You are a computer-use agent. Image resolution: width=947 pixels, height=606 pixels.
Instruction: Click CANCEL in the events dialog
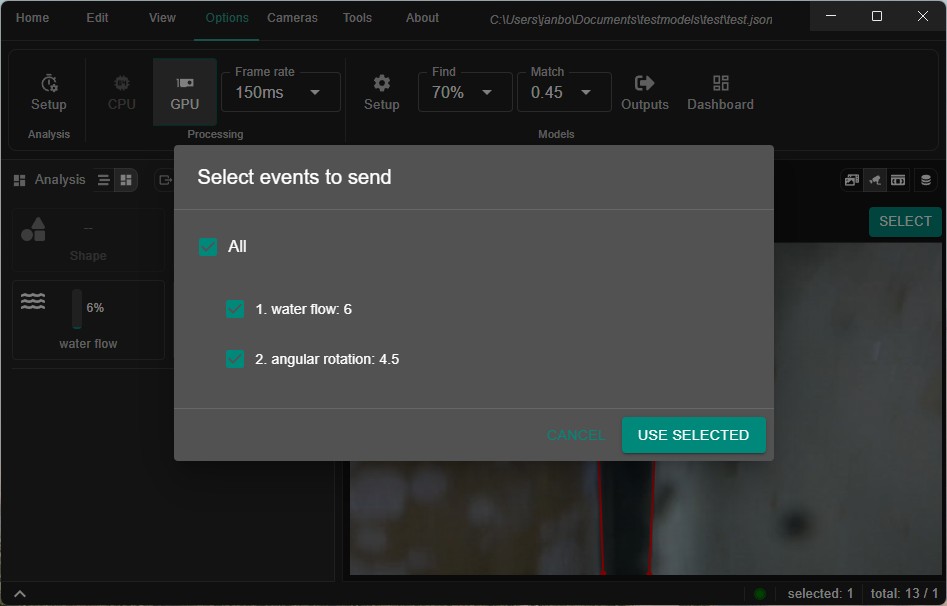tap(576, 435)
